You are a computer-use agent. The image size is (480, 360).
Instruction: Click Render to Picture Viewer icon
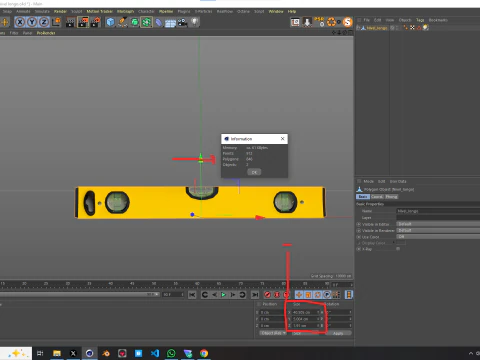pyautogui.click(x=83, y=22)
